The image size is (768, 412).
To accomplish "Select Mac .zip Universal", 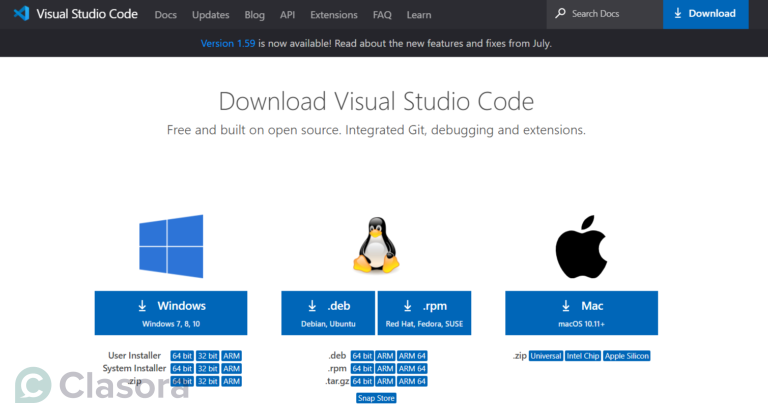I will click(546, 356).
